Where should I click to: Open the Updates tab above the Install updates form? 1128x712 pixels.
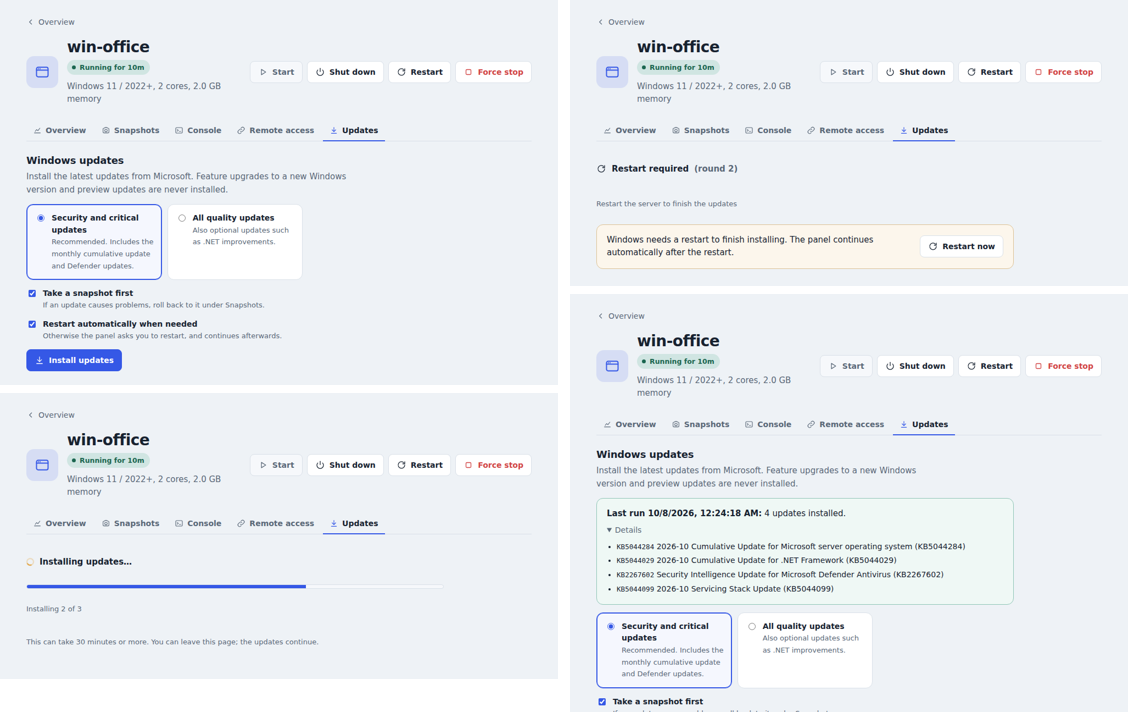pyautogui.click(x=354, y=131)
